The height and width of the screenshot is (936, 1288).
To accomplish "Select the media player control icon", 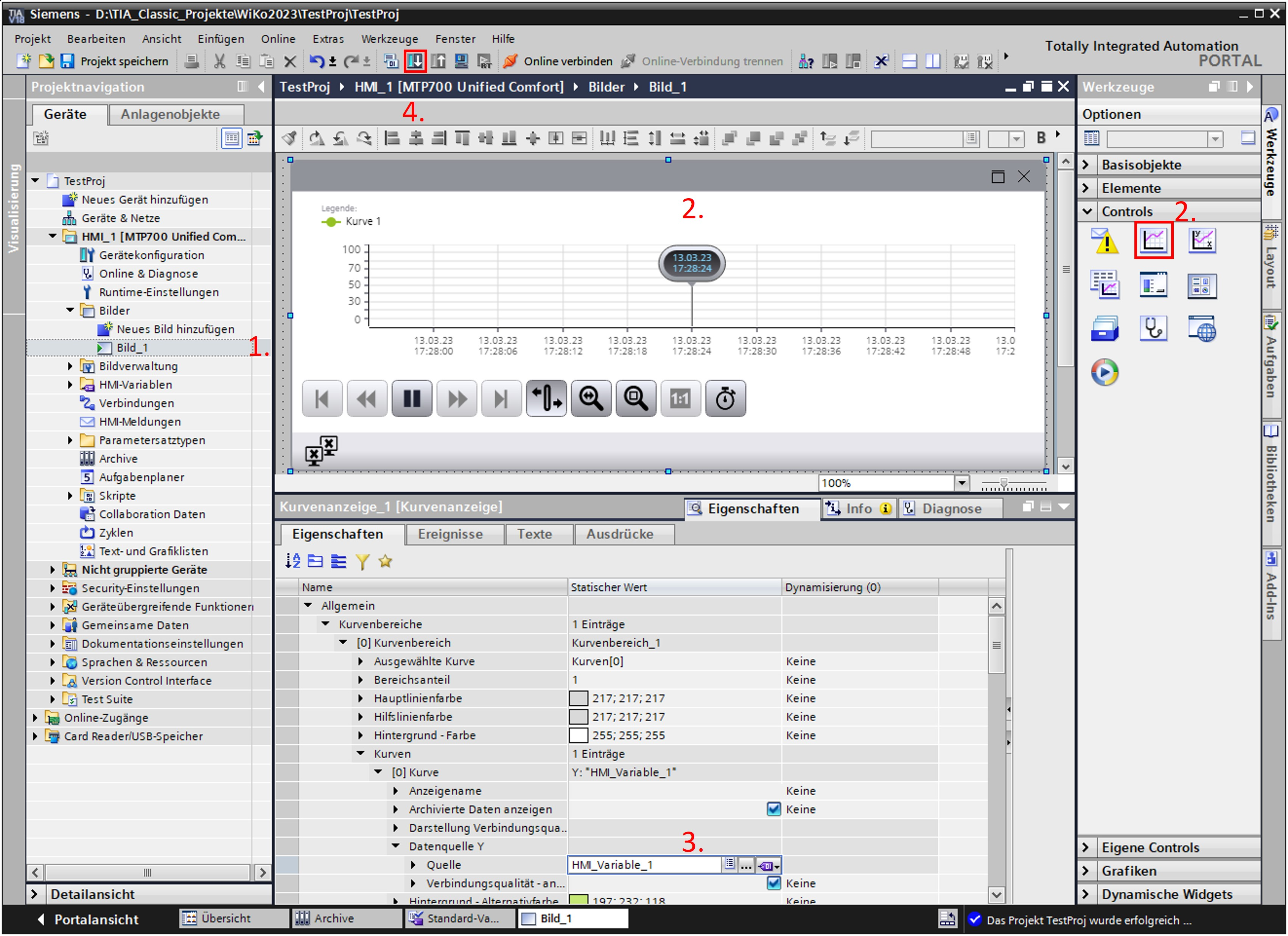I will coord(1104,373).
